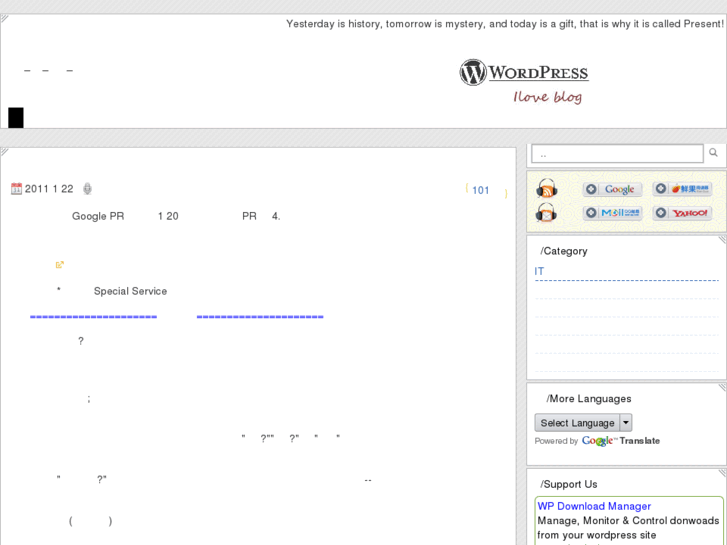Subscribe via the Xianguo reader button
The width and height of the screenshot is (727, 545).
(x=682, y=188)
